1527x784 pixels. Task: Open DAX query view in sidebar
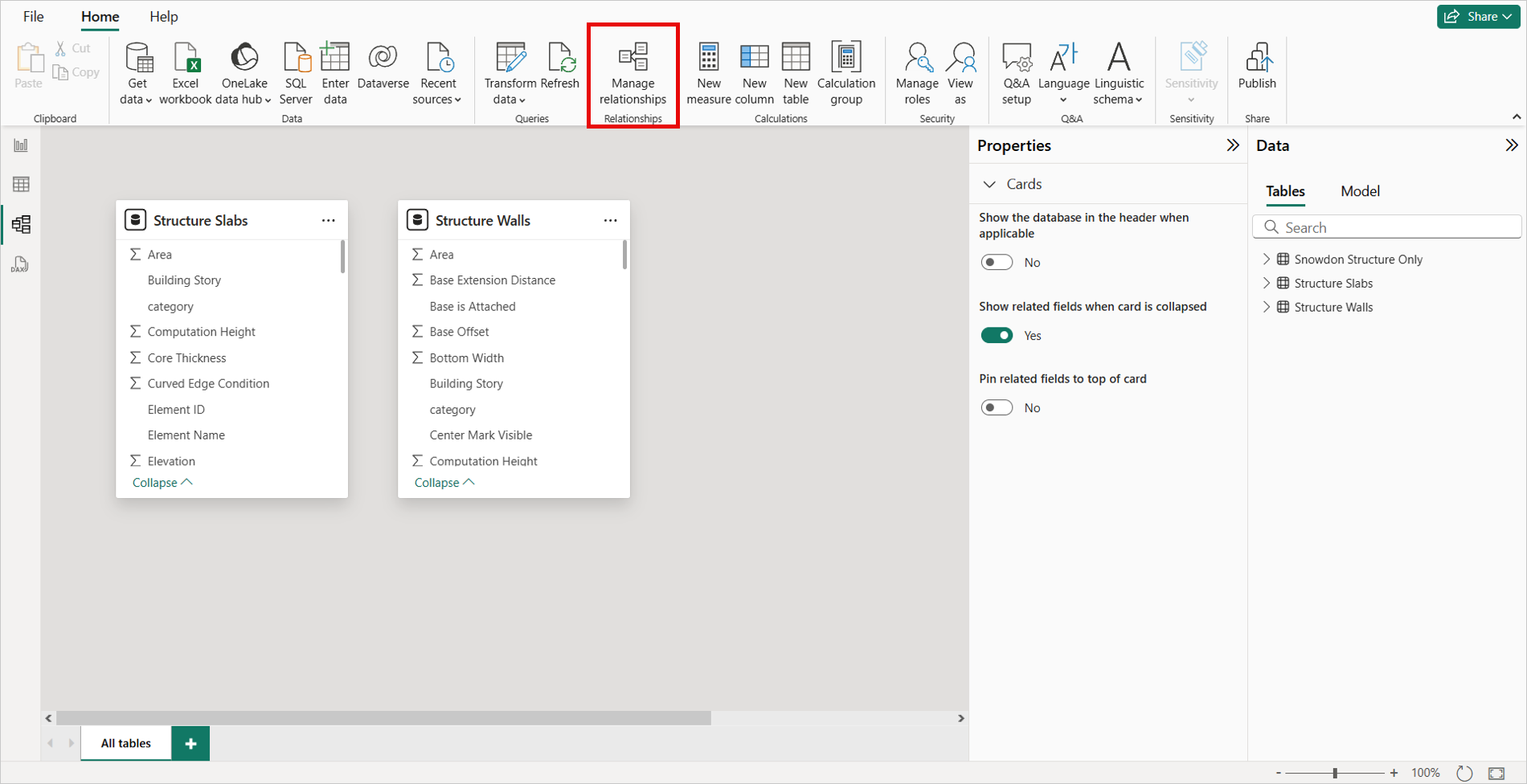21,264
